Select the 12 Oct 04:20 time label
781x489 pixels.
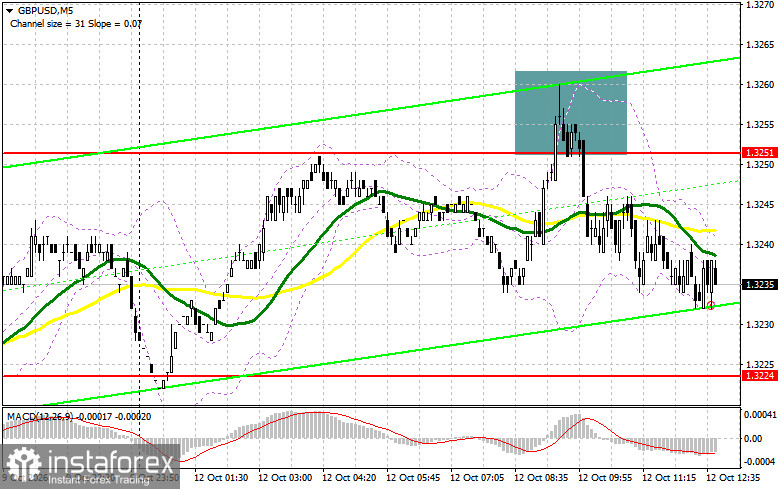pyautogui.click(x=349, y=478)
